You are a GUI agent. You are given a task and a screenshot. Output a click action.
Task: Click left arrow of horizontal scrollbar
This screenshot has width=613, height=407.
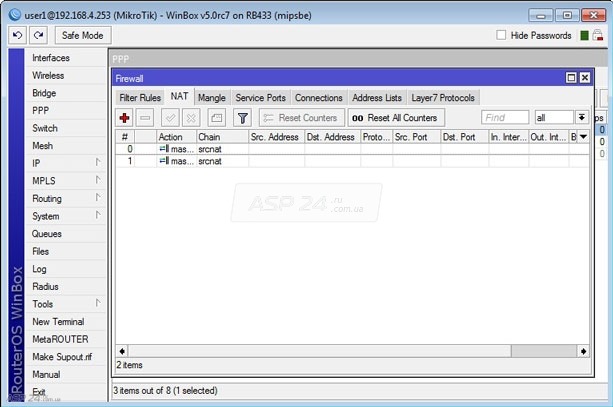coord(122,351)
